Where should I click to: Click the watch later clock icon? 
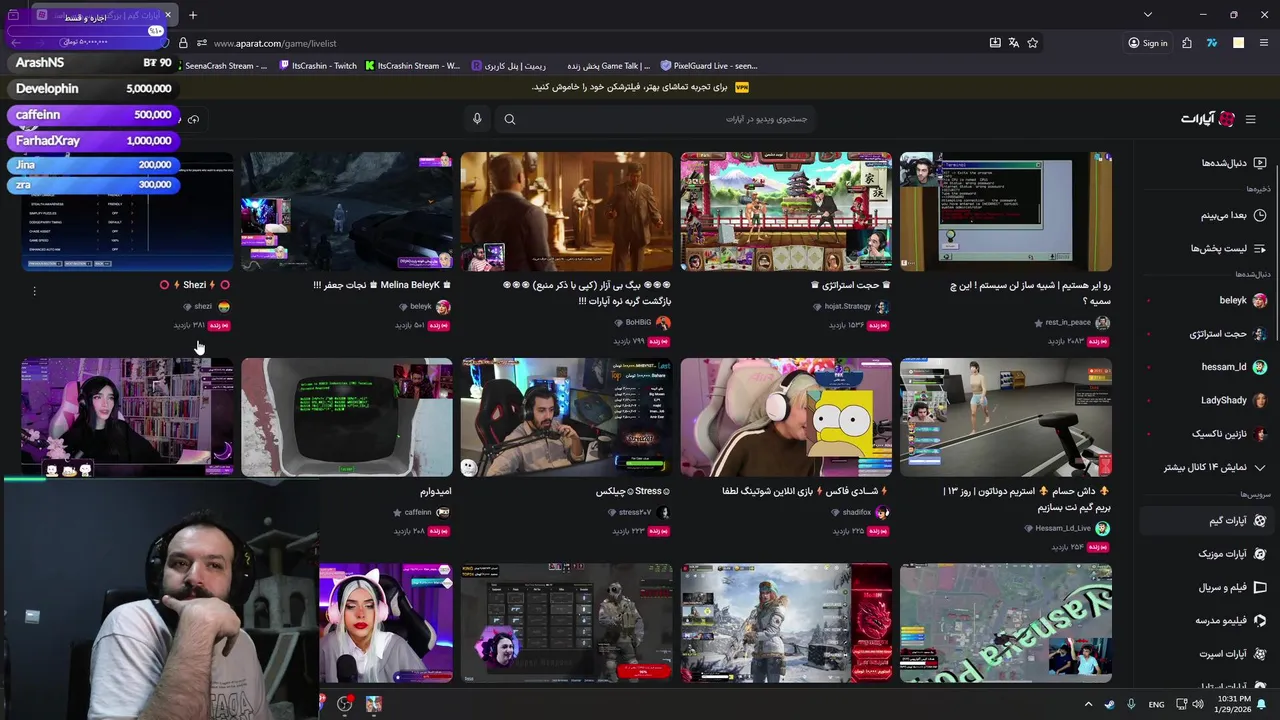point(1260,215)
